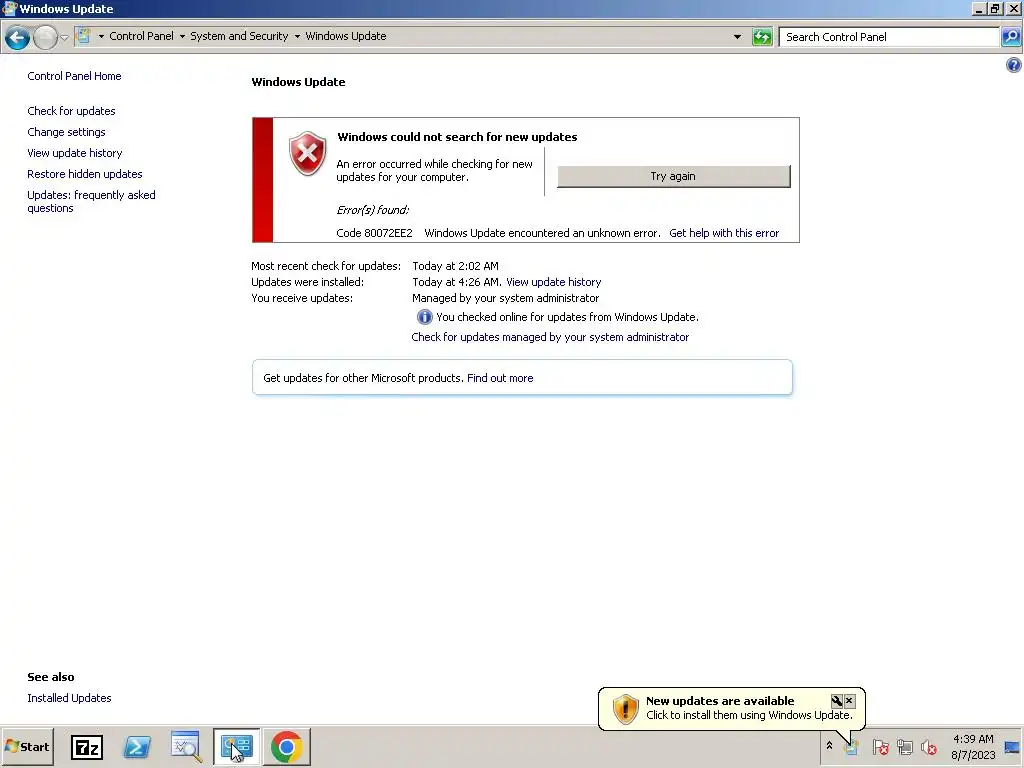The width and height of the screenshot is (1024, 768).
Task: Click the New updates are available balloon
Action: 731,708
